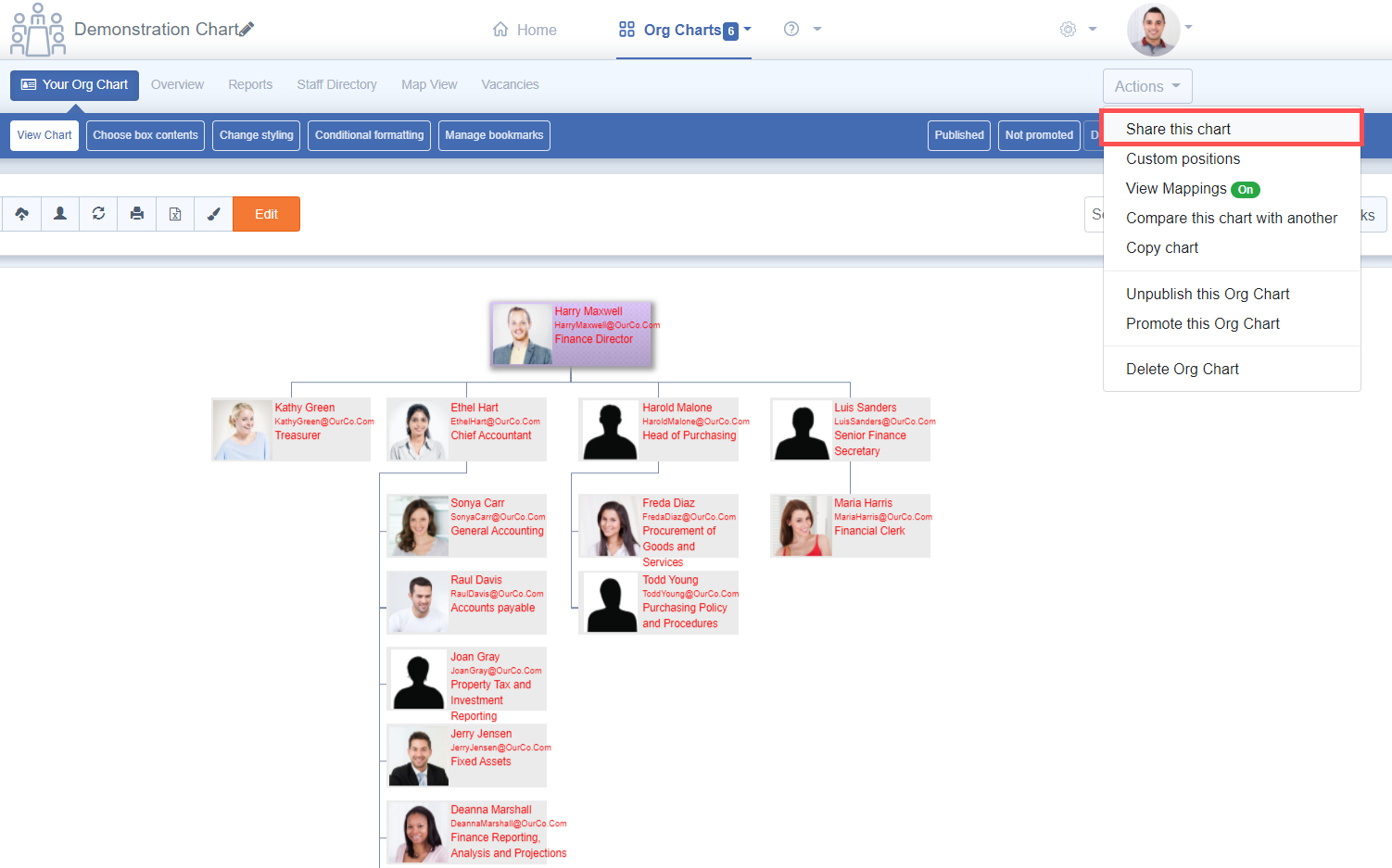Image resolution: width=1392 pixels, height=868 pixels.
Task: Open styling with paintbrush icon
Action: coord(213,214)
